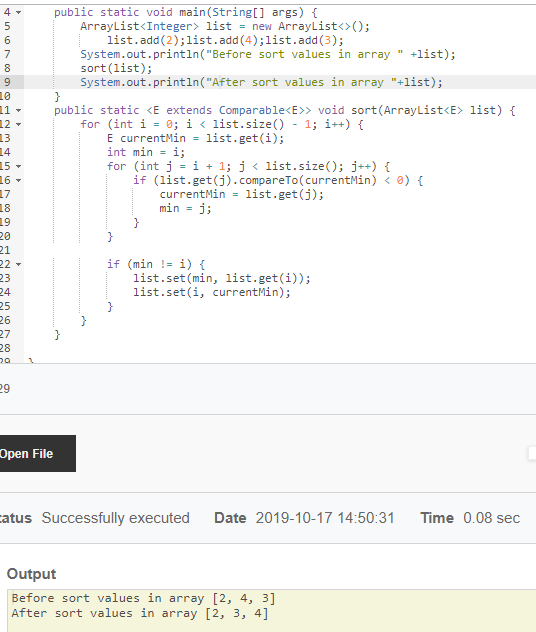Image resolution: width=536 pixels, height=632 pixels.
Task: Click the 'Before sort values' output line
Action: 143,598
